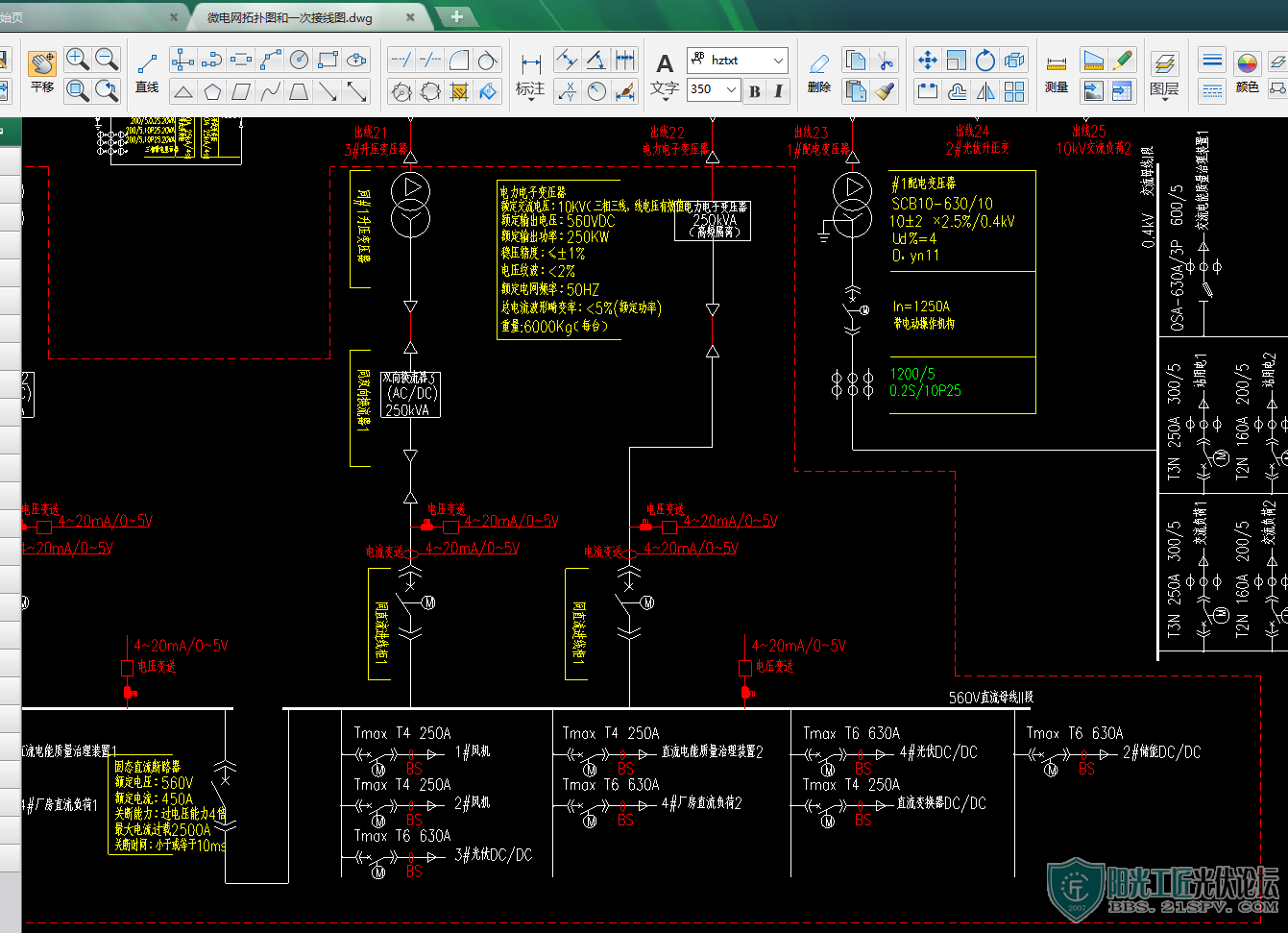Screen dimensions: 1288x933
Task: Click the cut scissors icon
Action: tap(885, 60)
